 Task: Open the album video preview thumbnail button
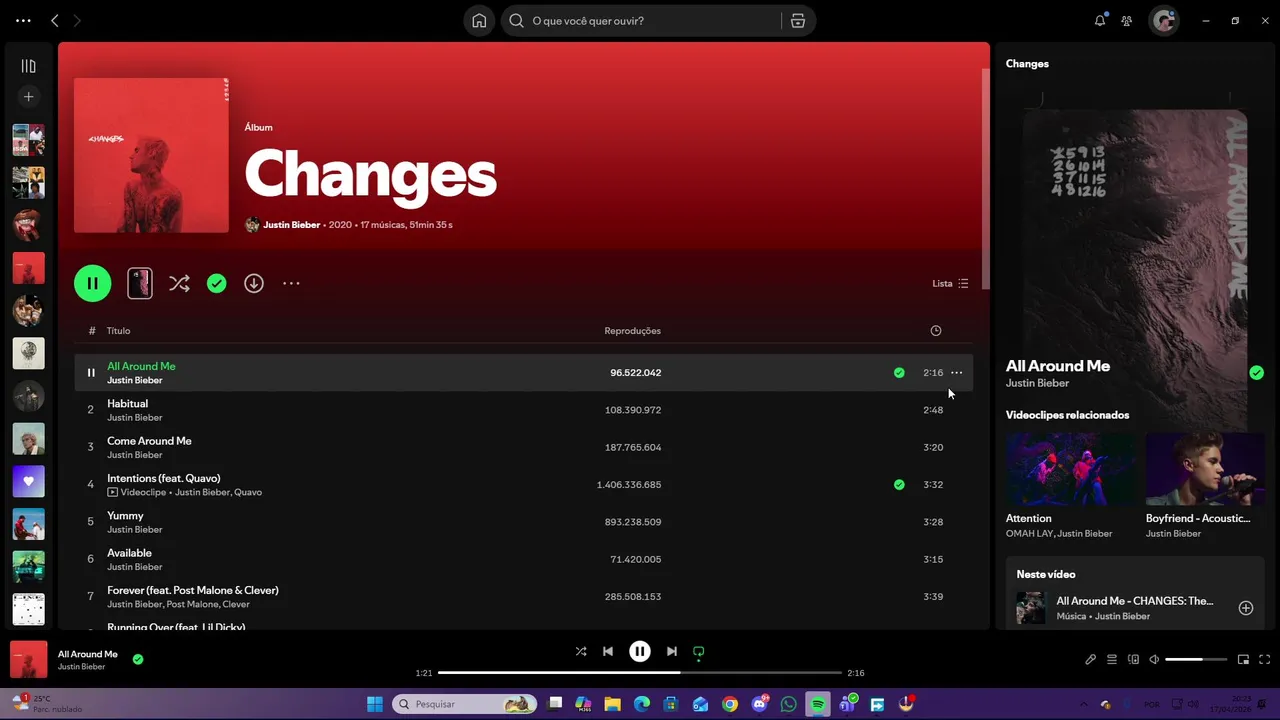click(140, 283)
